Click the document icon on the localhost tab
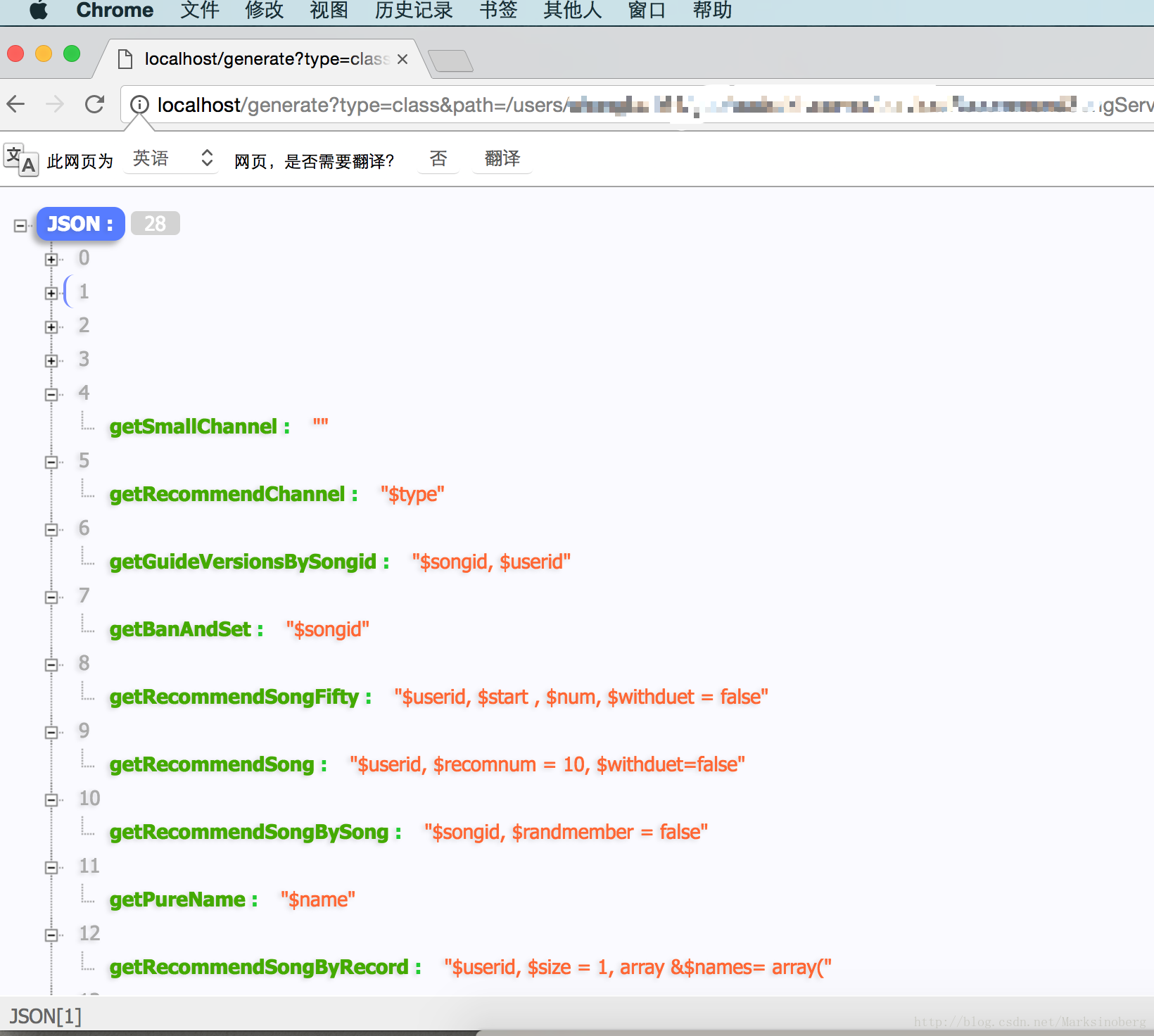The image size is (1154, 1036). click(x=125, y=59)
